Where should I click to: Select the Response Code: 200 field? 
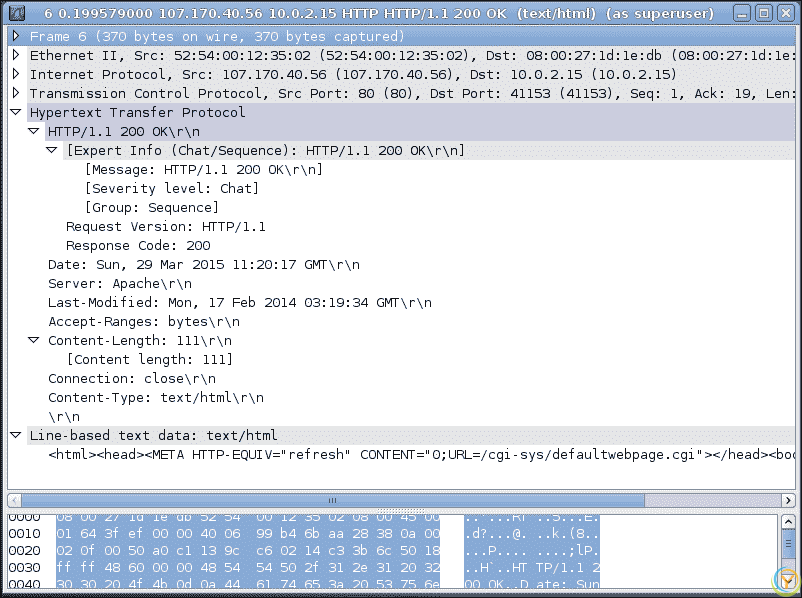pos(138,245)
